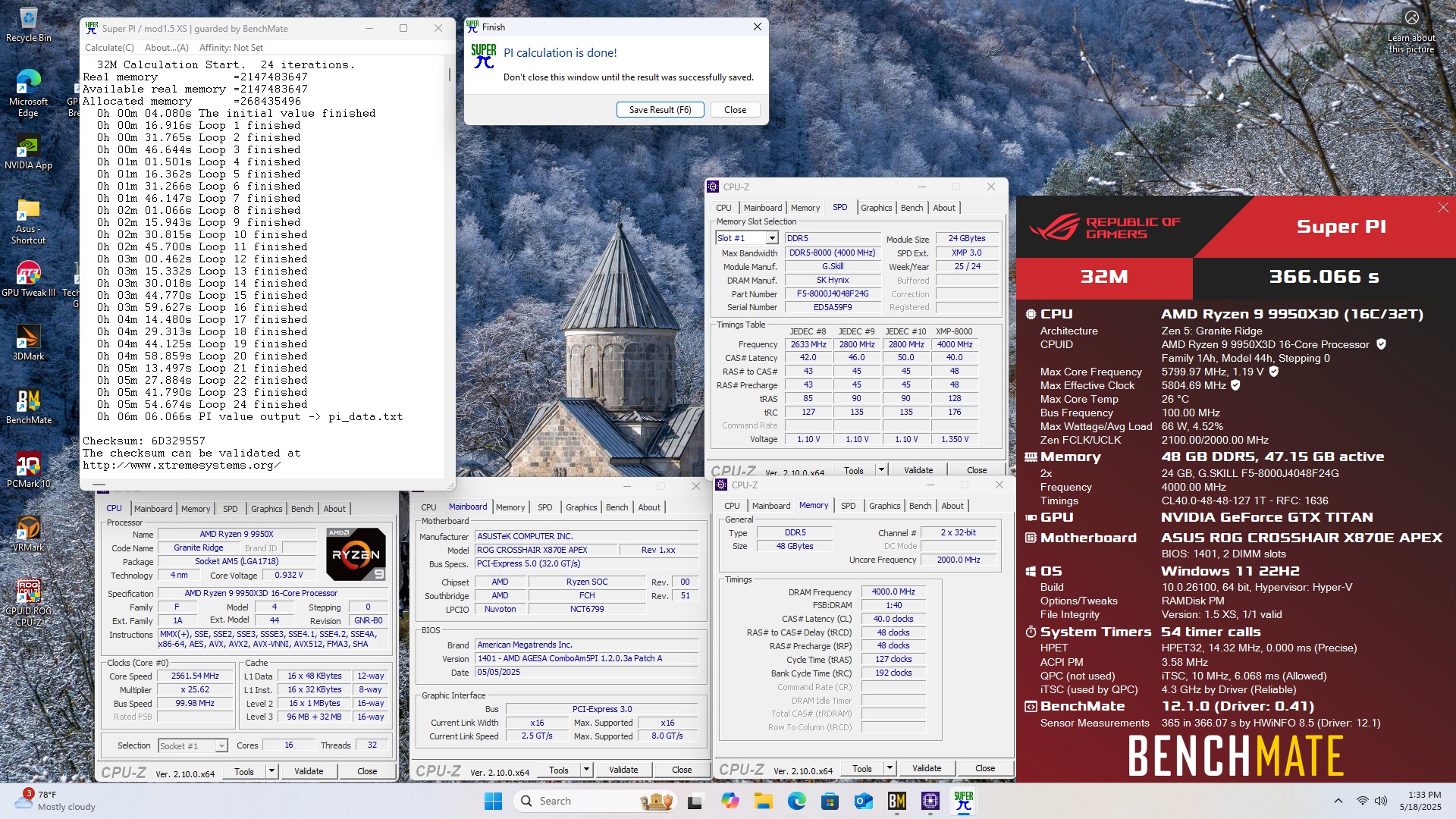Open the Calculate(C) menu in Super PI
The height and width of the screenshot is (819, 1456).
pyautogui.click(x=109, y=47)
